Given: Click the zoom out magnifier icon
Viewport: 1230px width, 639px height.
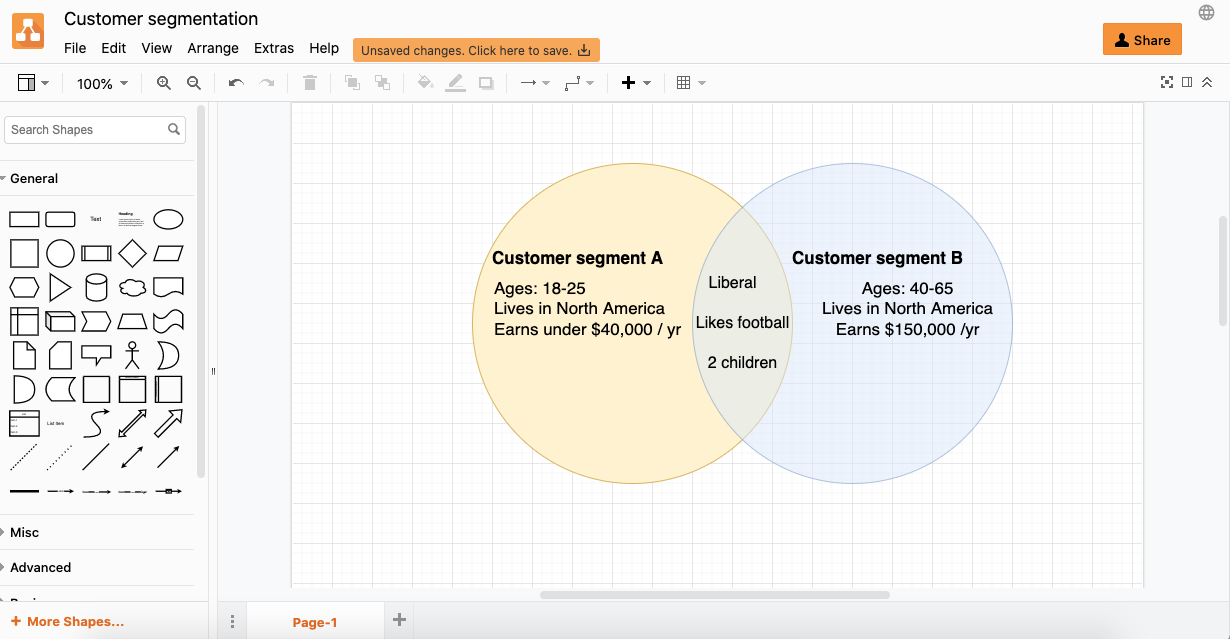Looking at the screenshot, I should (x=194, y=83).
